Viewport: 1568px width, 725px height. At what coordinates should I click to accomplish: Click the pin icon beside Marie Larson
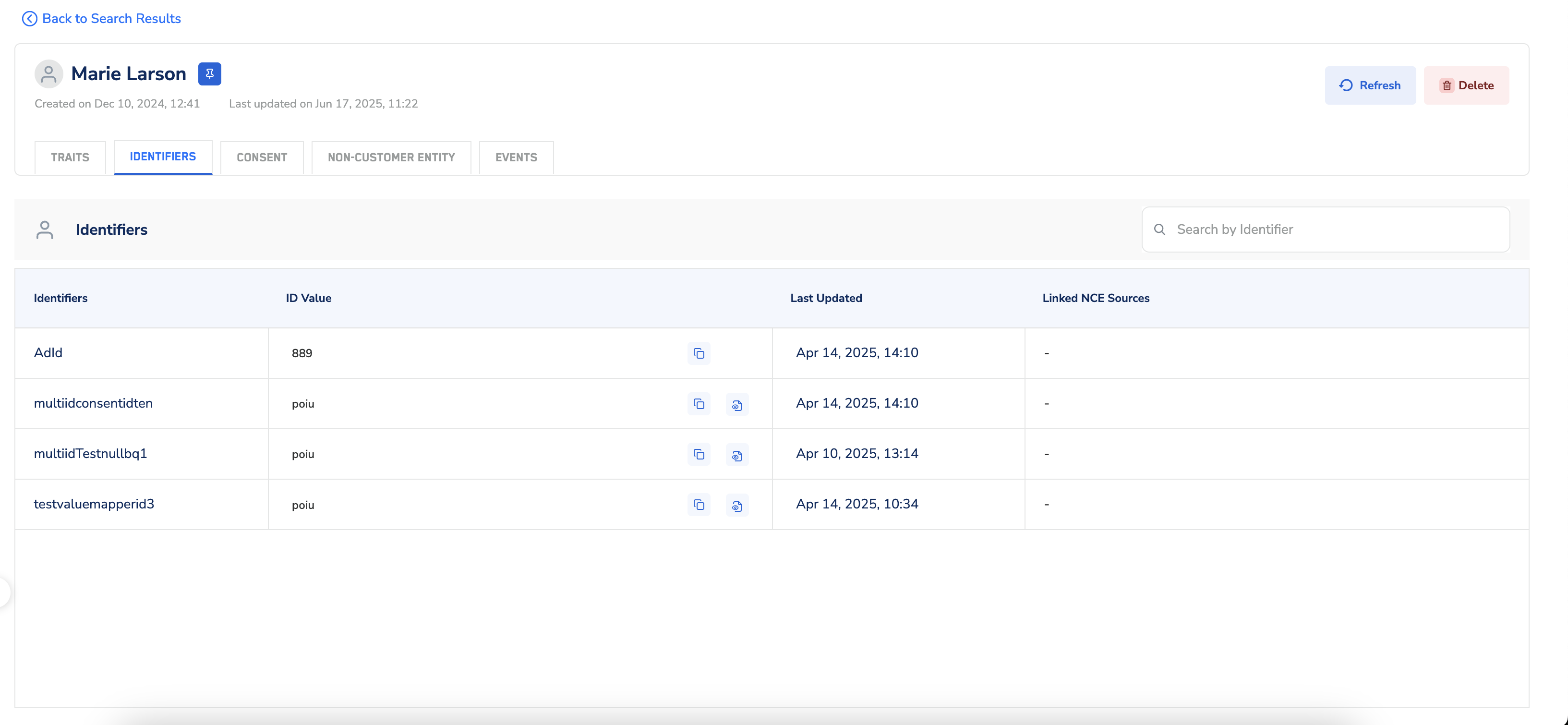click(209, 73)
